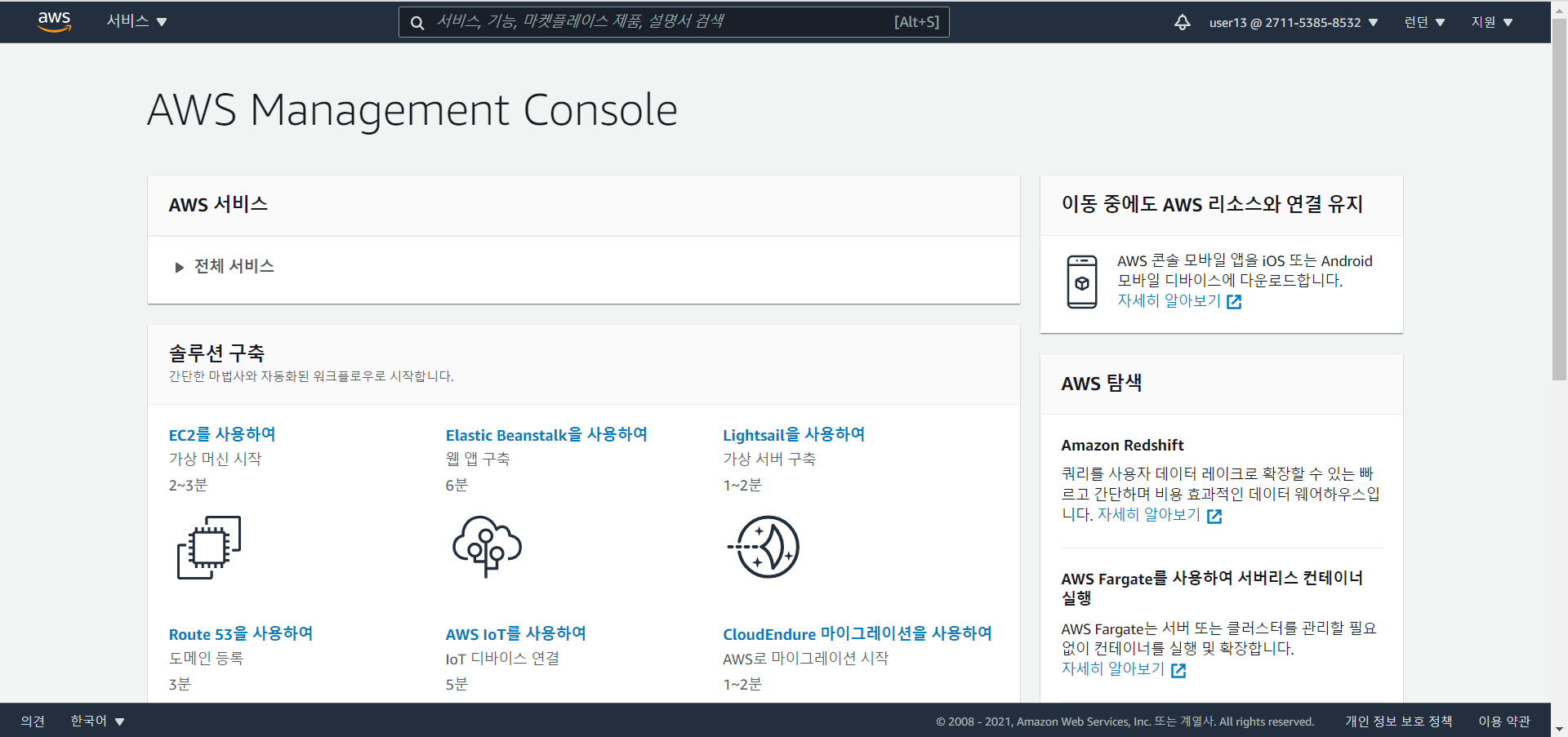Open the notifications bell icon
Viewport: 1568px width, 737px height.
(1182, 22)
